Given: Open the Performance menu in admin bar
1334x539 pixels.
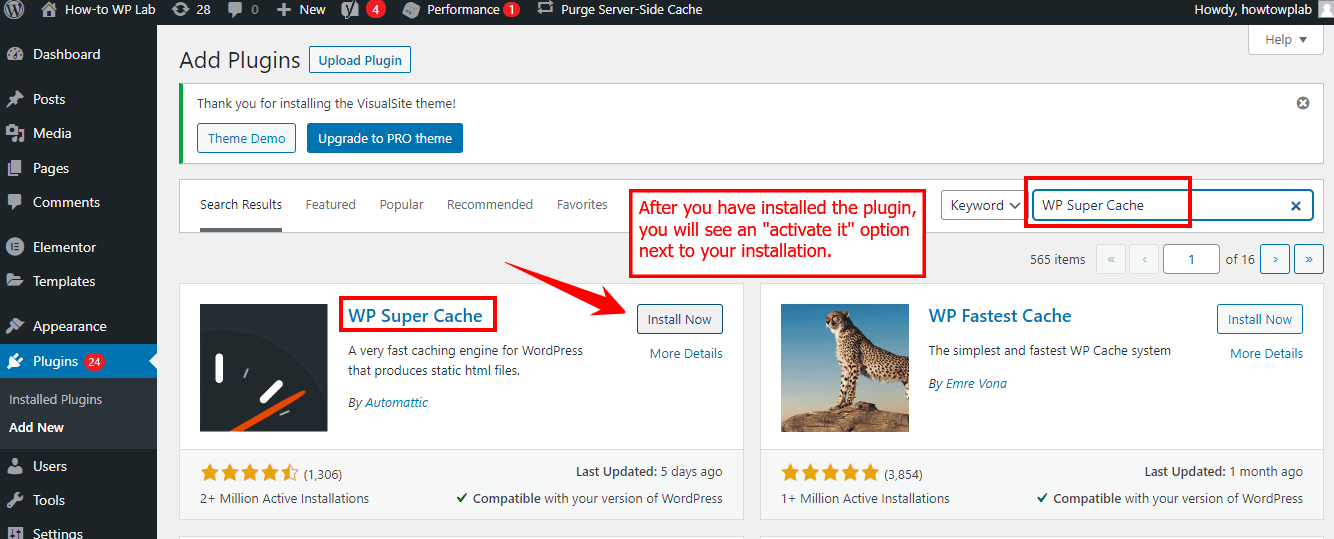Looking at the screenshot, I should pos(461,10).
